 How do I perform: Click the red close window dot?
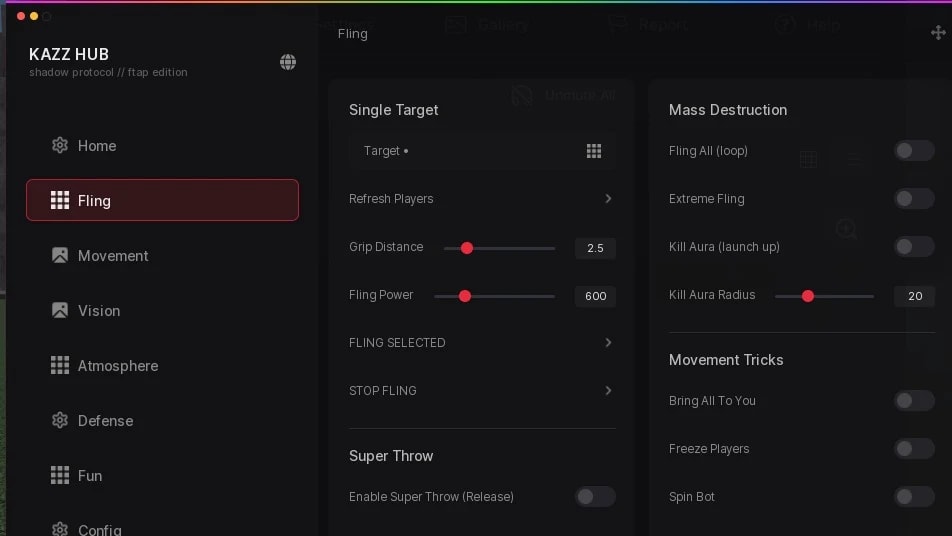click(x=21, y=16)
